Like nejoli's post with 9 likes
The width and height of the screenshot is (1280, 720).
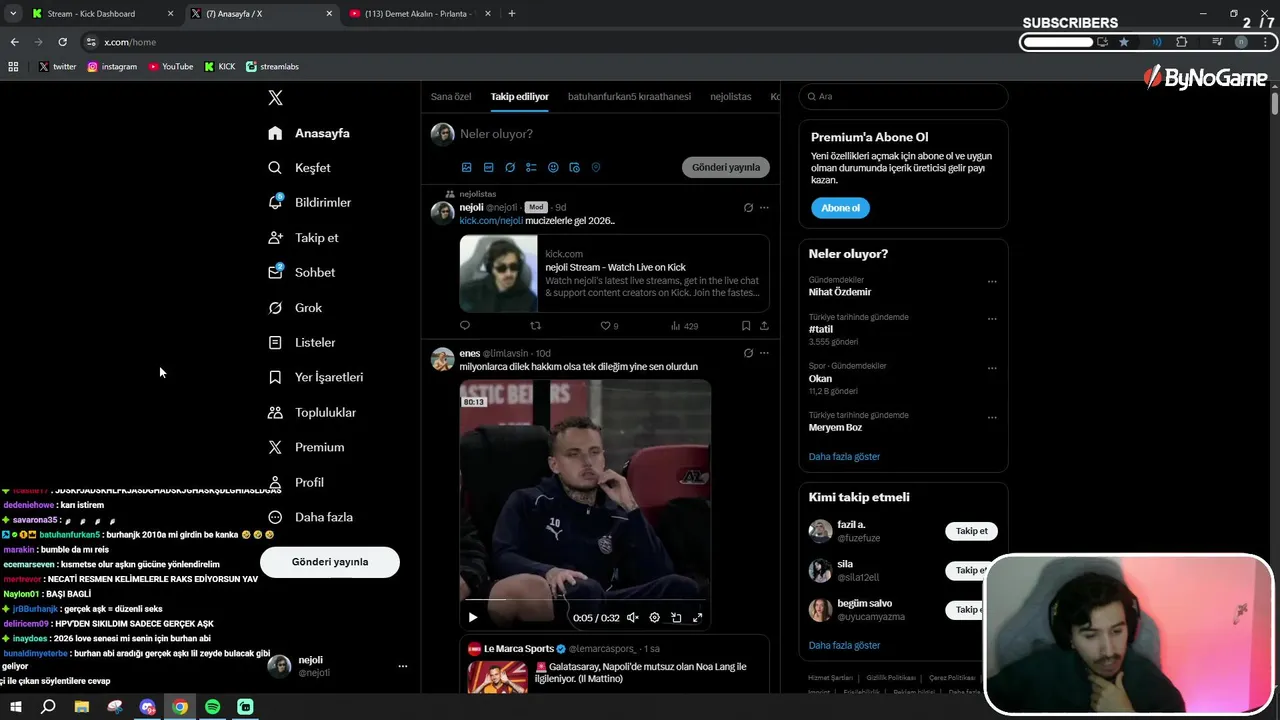tap(609, 326)
